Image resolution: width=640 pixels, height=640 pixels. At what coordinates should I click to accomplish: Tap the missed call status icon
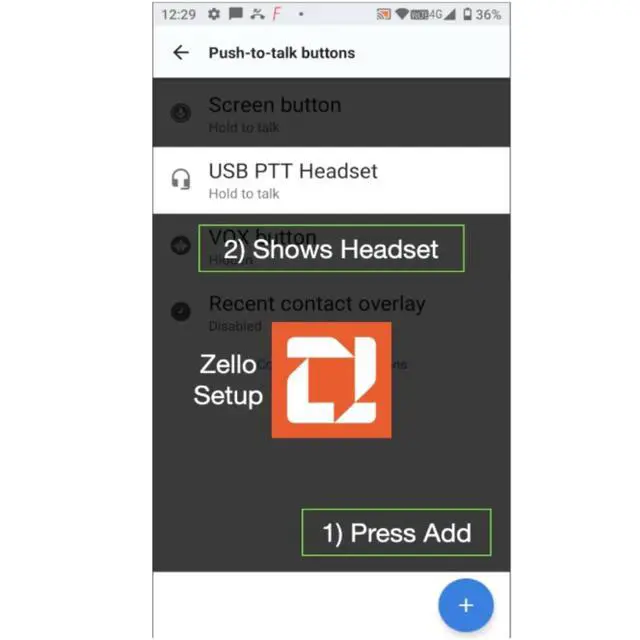click(x=257, y=14)
